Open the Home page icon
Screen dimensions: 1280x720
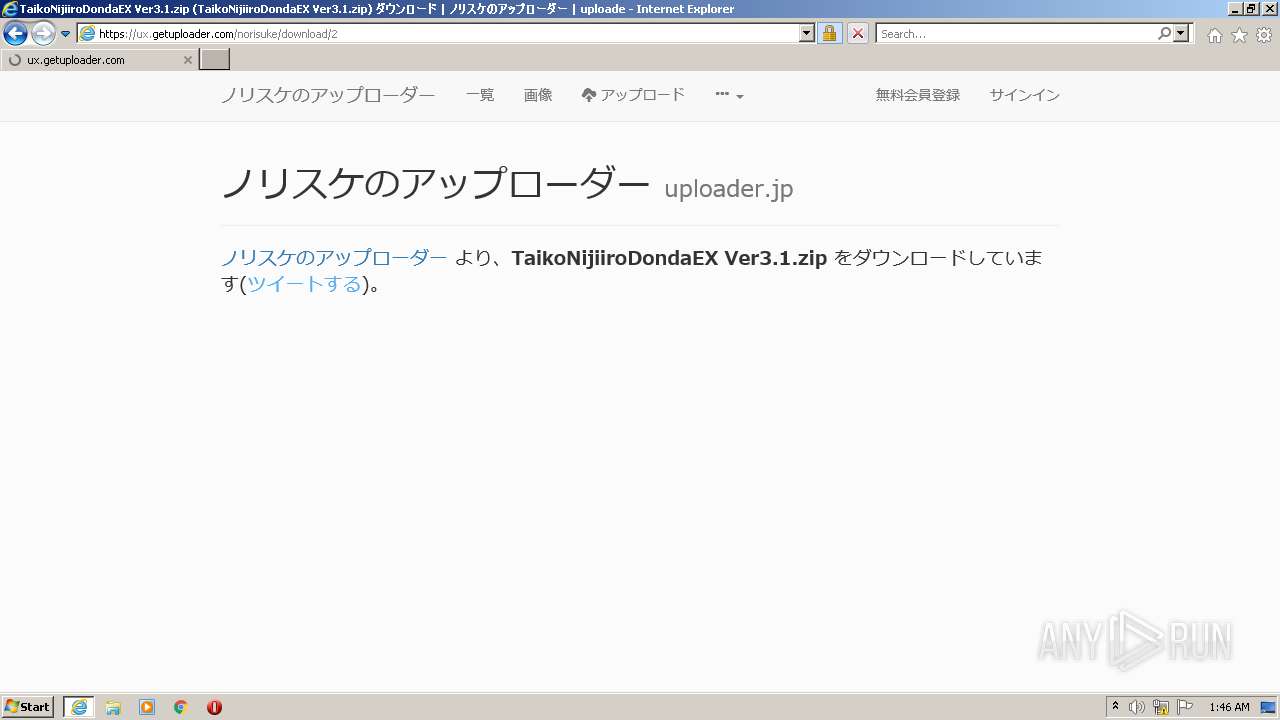[x=1214, y=35]
